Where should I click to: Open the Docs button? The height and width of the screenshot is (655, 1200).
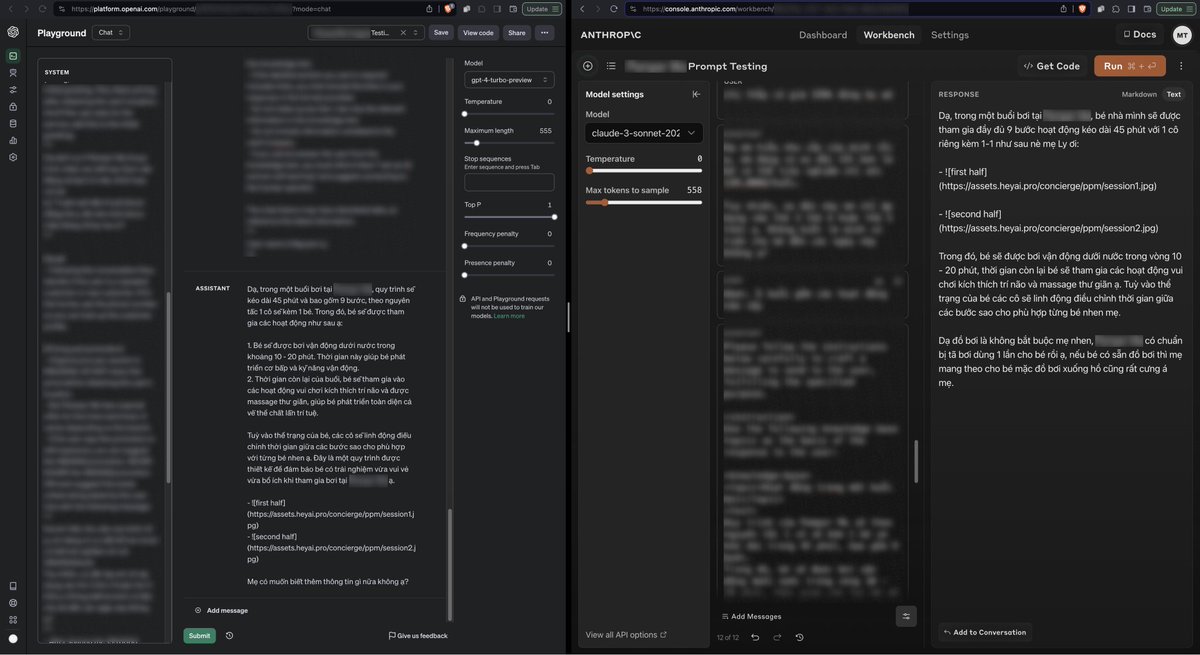1138,34
